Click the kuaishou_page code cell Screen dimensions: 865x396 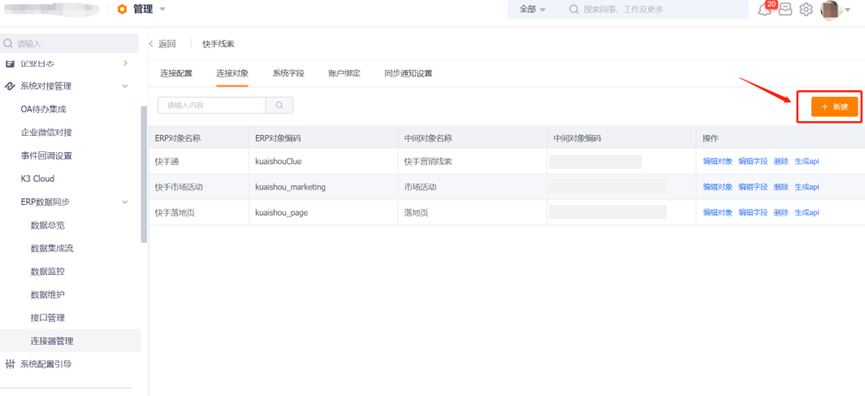(281, 212)
